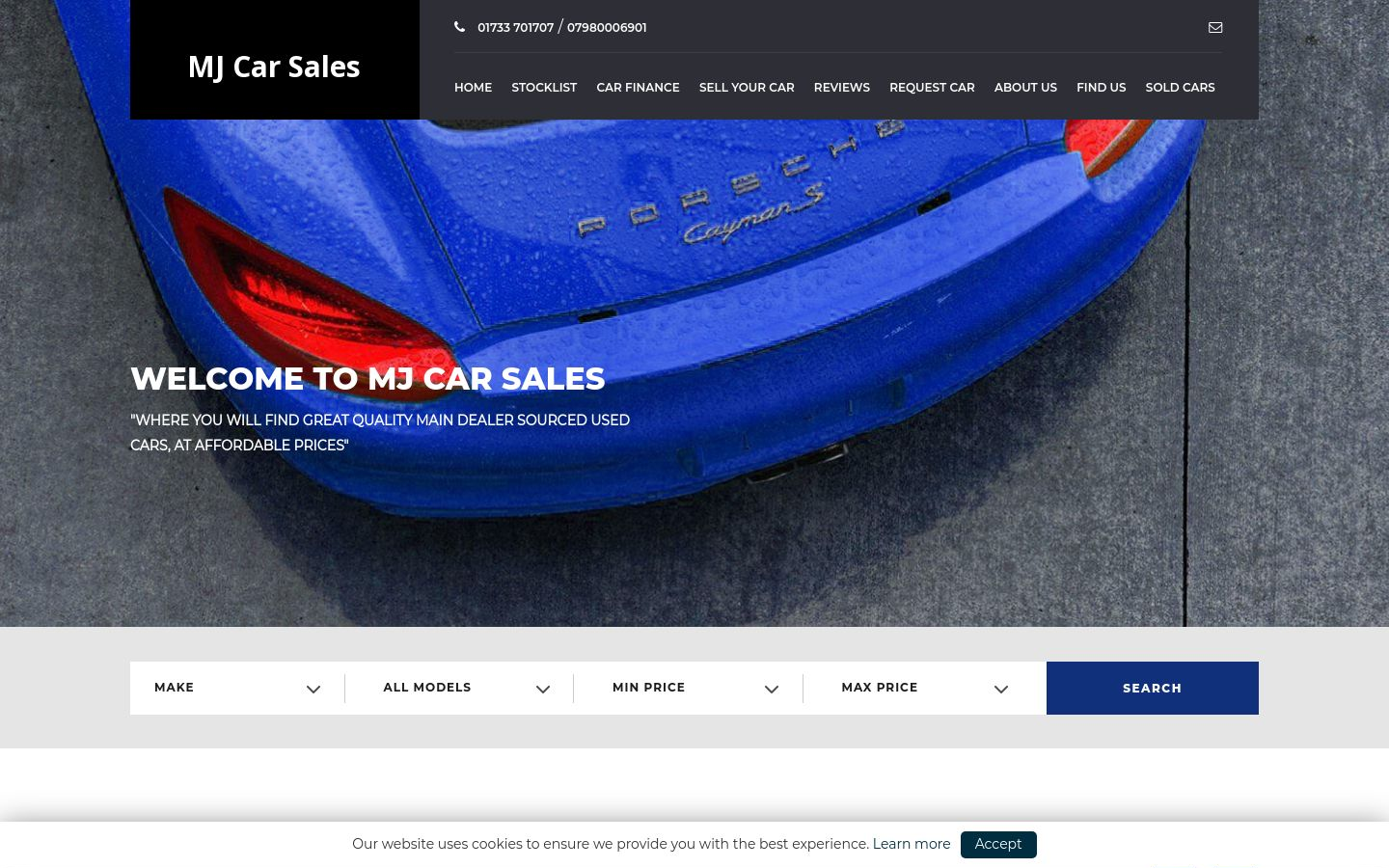Expand the All Models dropdown

pos(459,688)
